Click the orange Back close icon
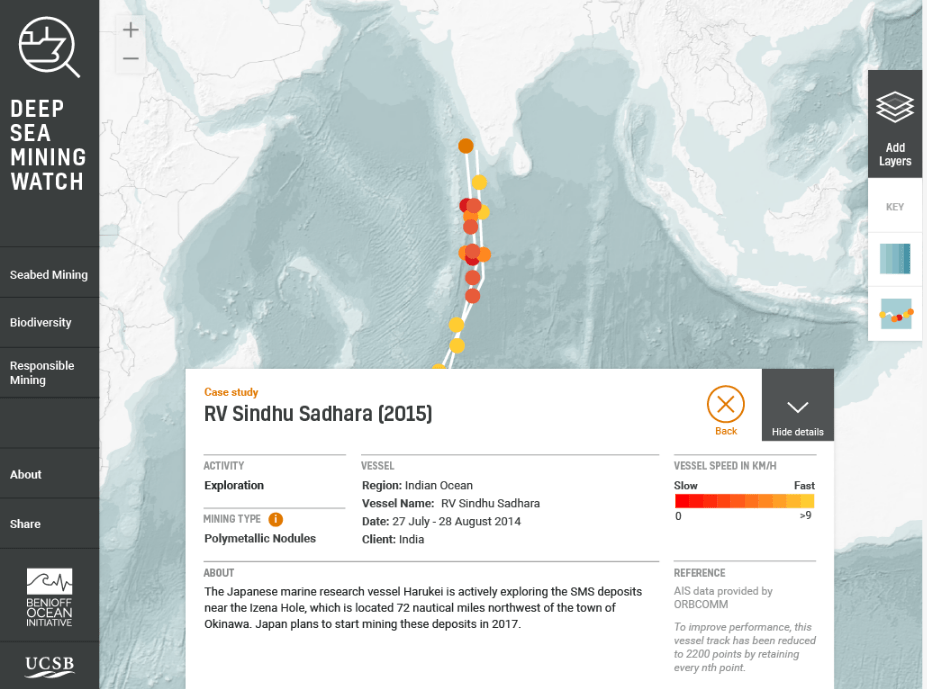 726,405
